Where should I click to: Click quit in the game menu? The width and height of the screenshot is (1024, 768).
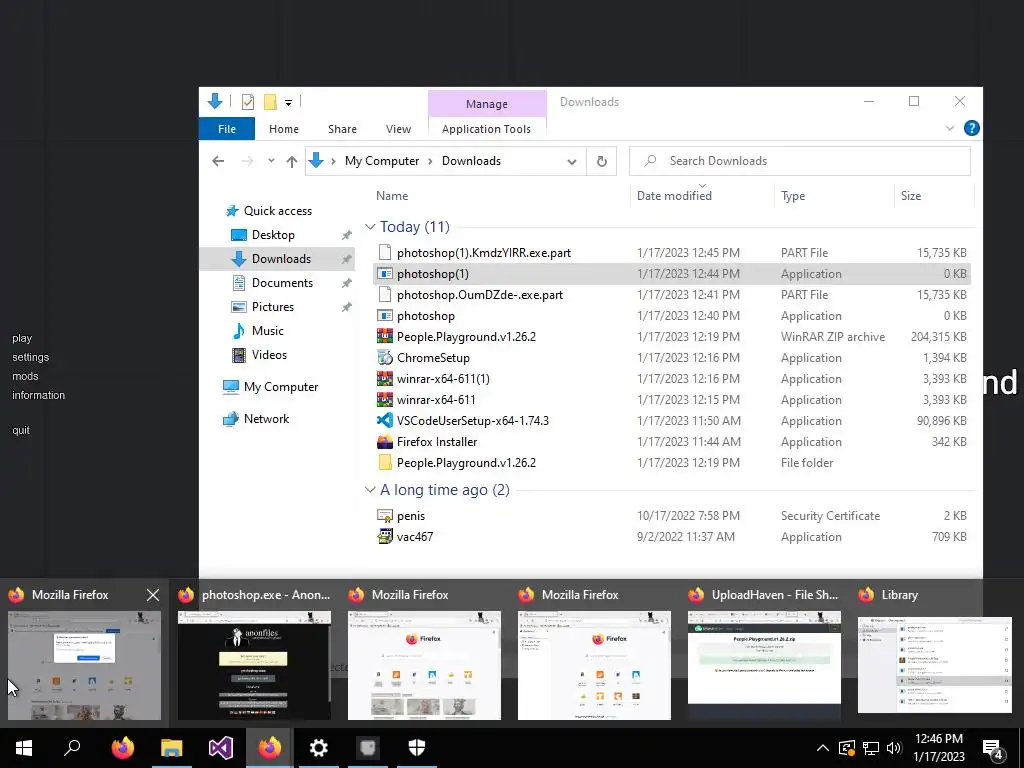point(21,430)
